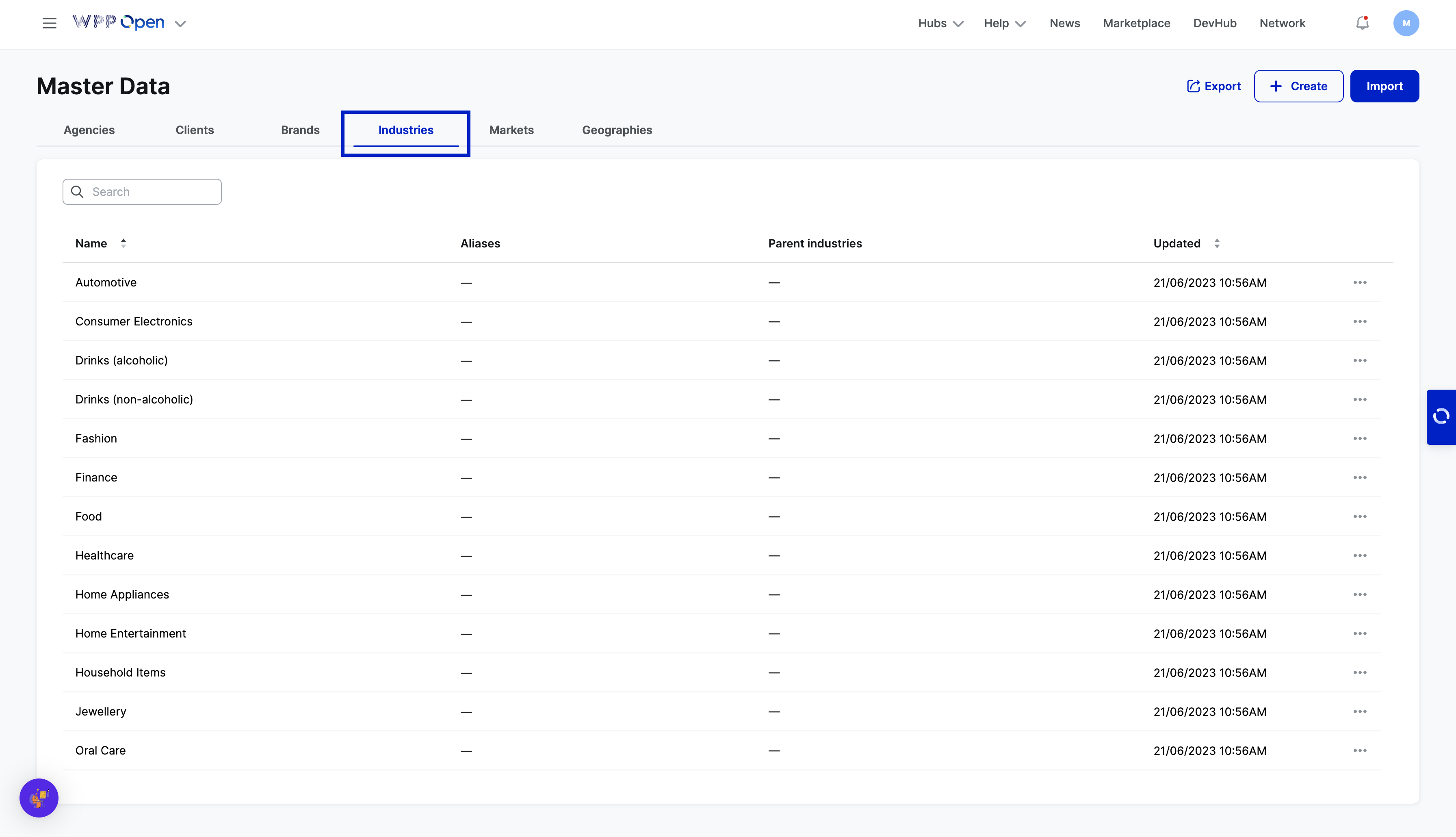Switch to the Markets tab
Screen dimensions: 1456x837
pos(511,130)
